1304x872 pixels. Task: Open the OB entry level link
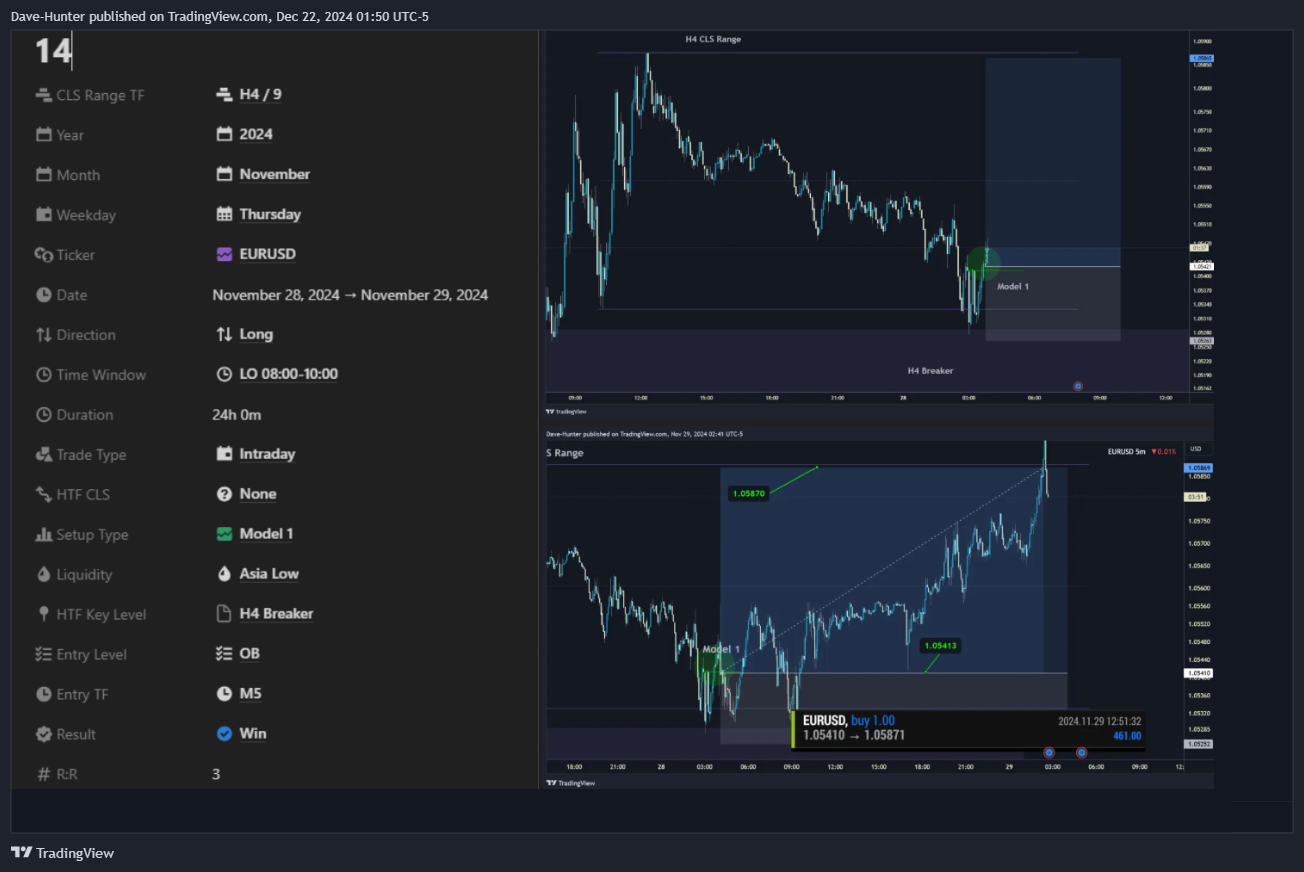(249, 654)
